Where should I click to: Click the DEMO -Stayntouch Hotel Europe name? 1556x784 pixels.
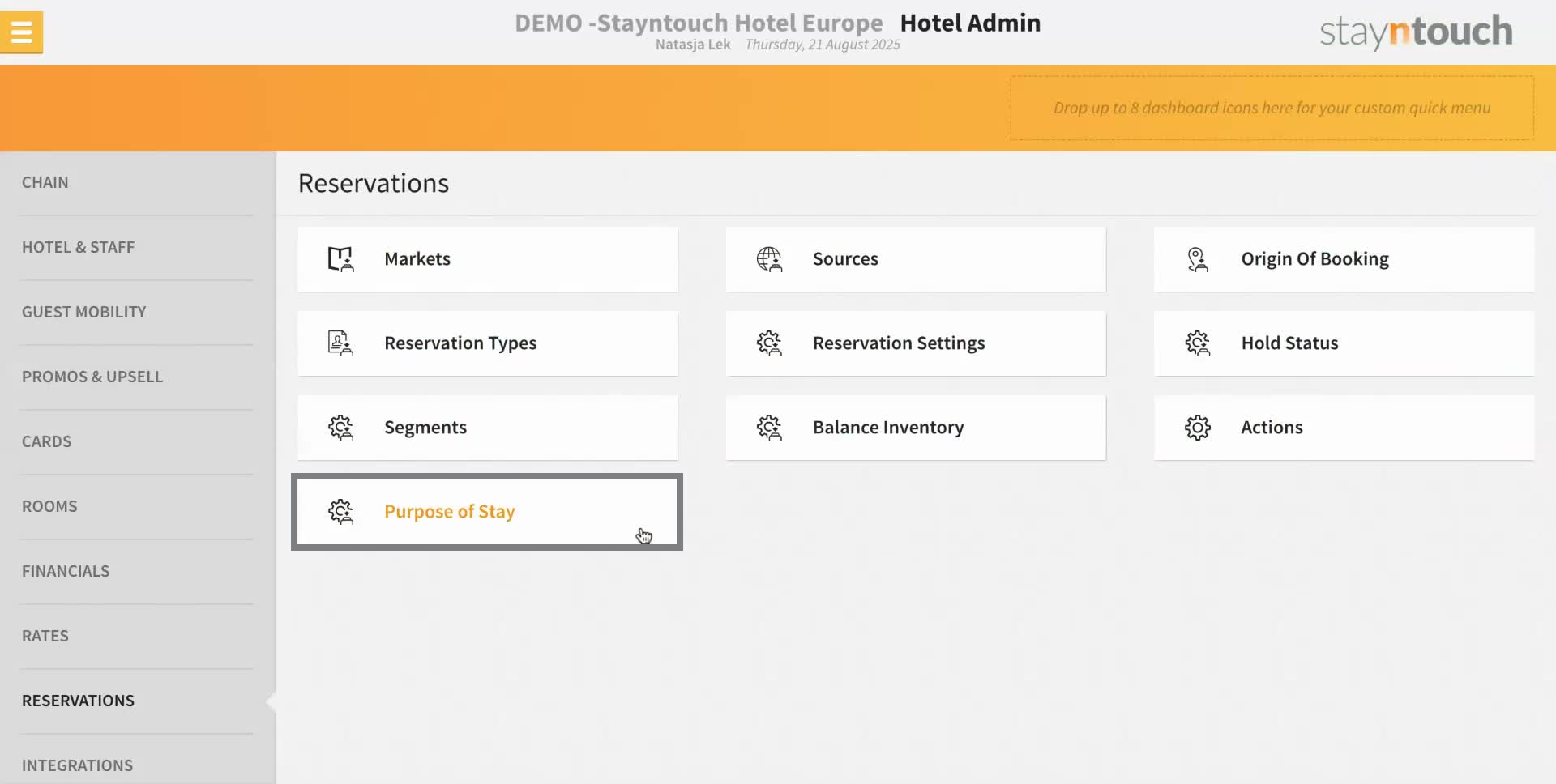coord(699,23)
